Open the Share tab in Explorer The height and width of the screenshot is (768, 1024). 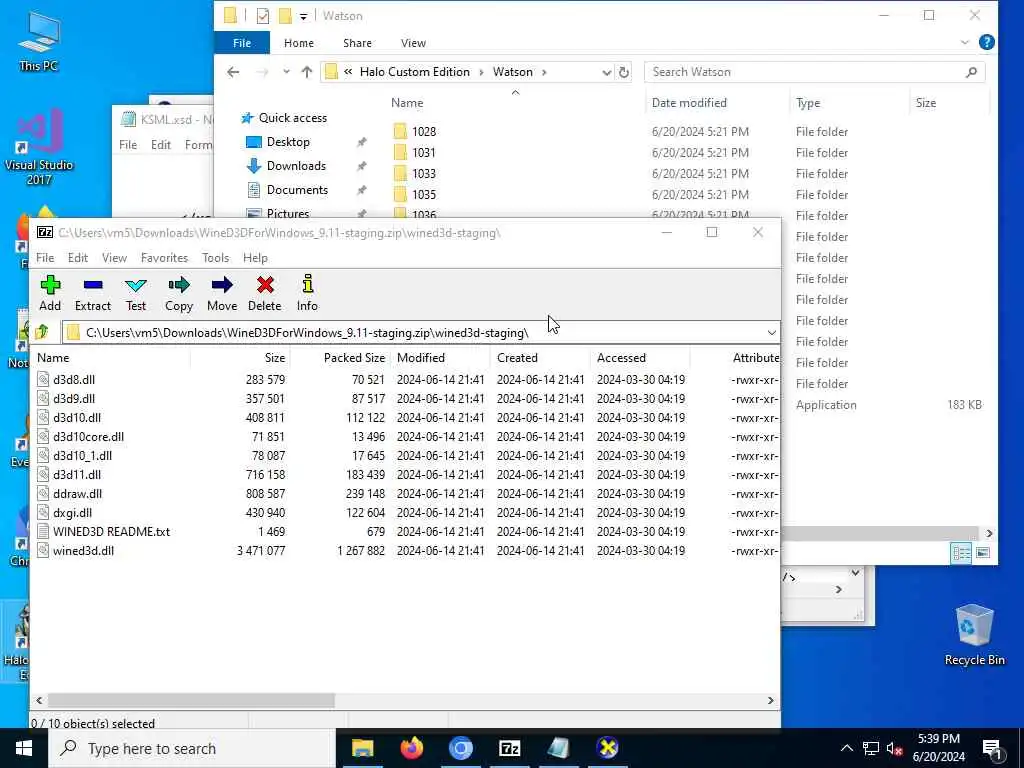(357, 43)
